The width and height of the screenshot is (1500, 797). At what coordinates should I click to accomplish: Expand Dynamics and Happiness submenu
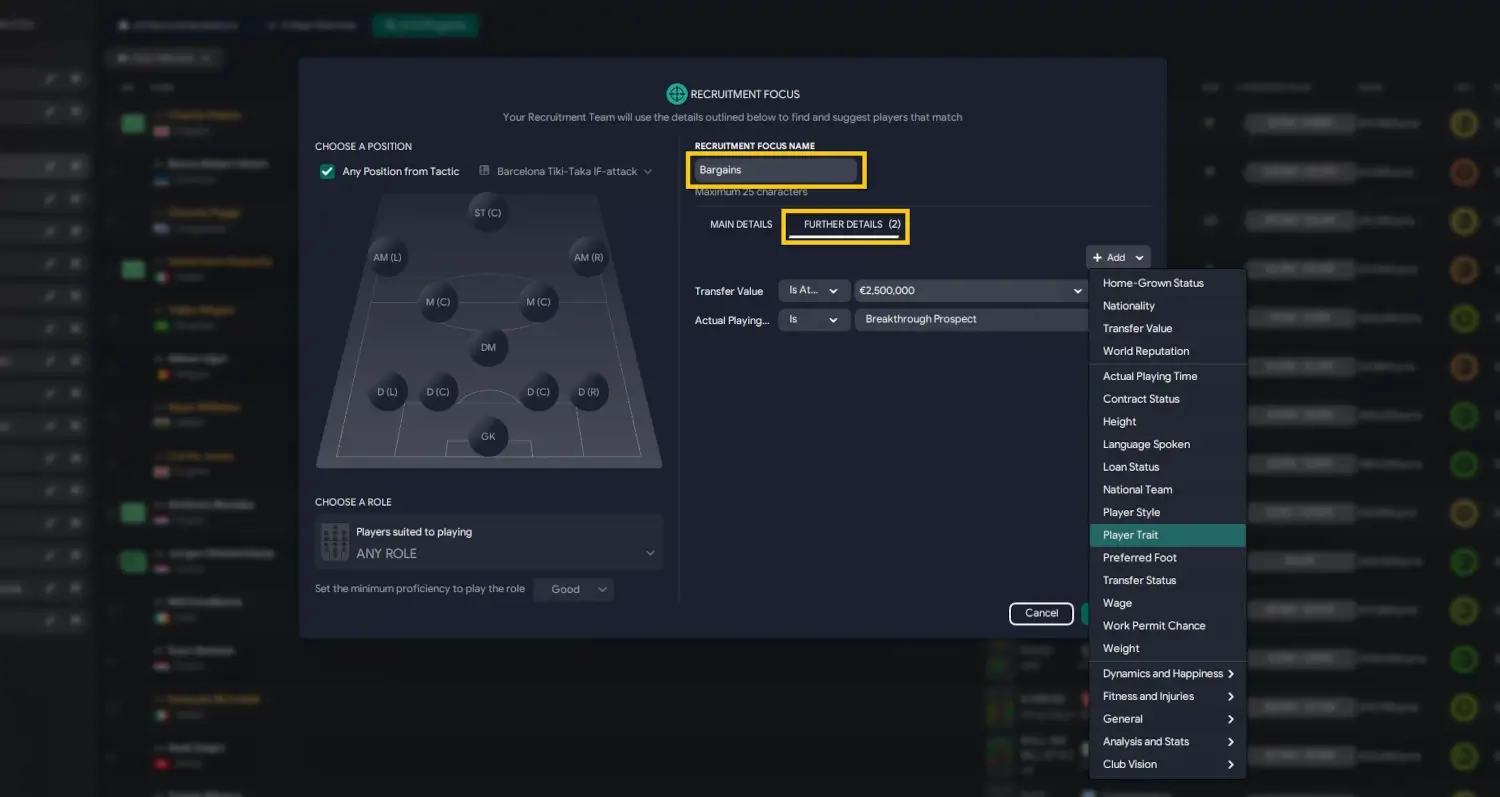tap(1167, 674)
